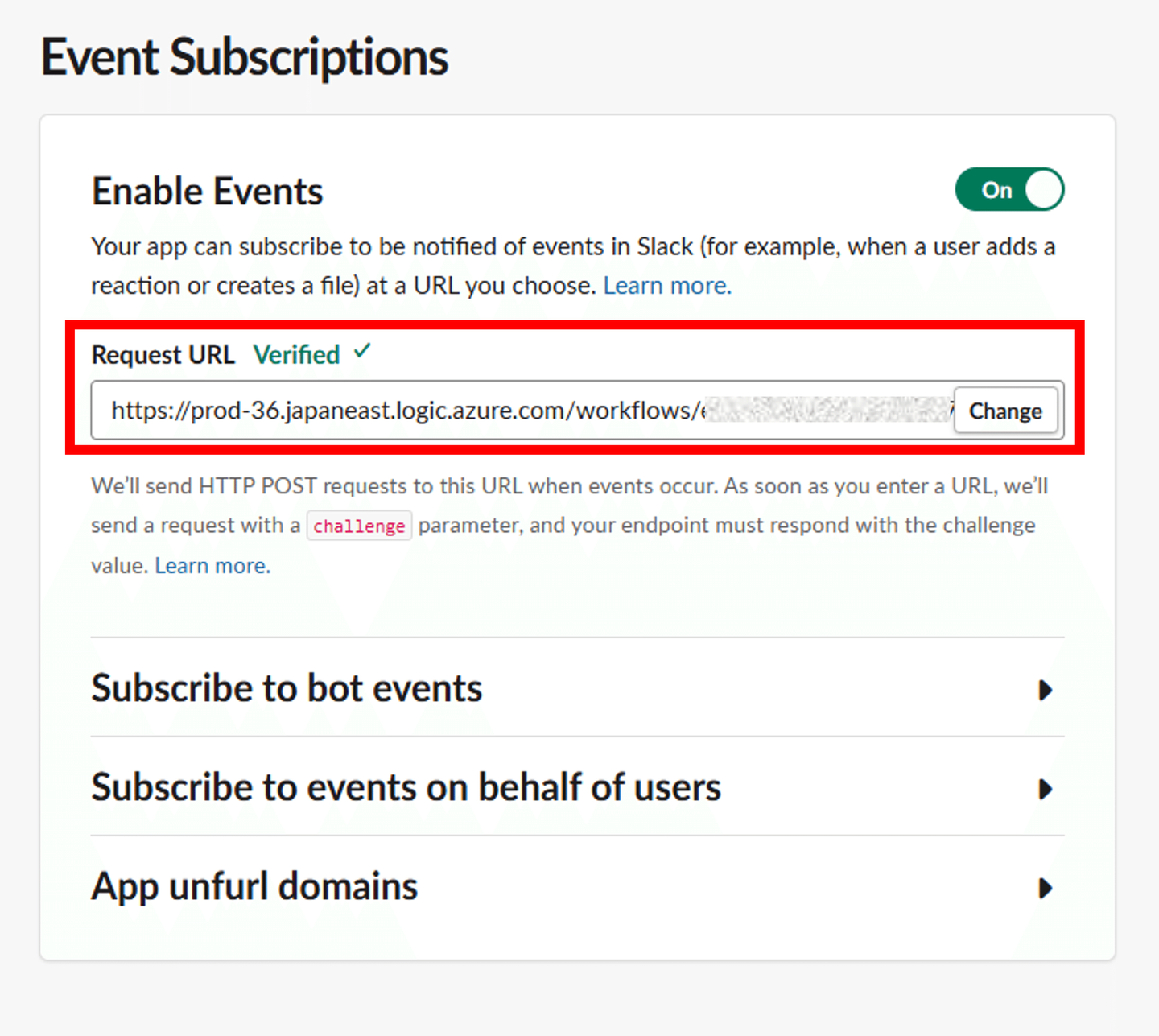Click the white knob of the On switch

click(x=1043, y=190)
